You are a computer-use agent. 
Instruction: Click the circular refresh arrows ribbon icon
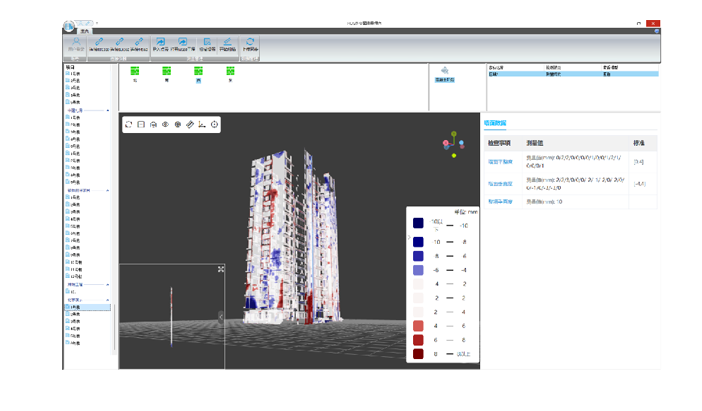250,42
